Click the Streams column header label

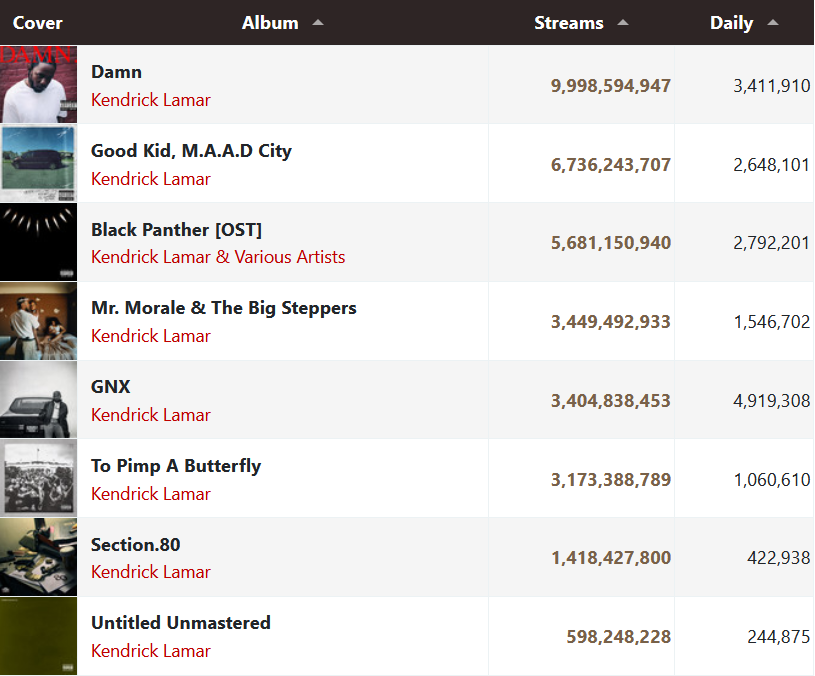click(x=569, y=23)
